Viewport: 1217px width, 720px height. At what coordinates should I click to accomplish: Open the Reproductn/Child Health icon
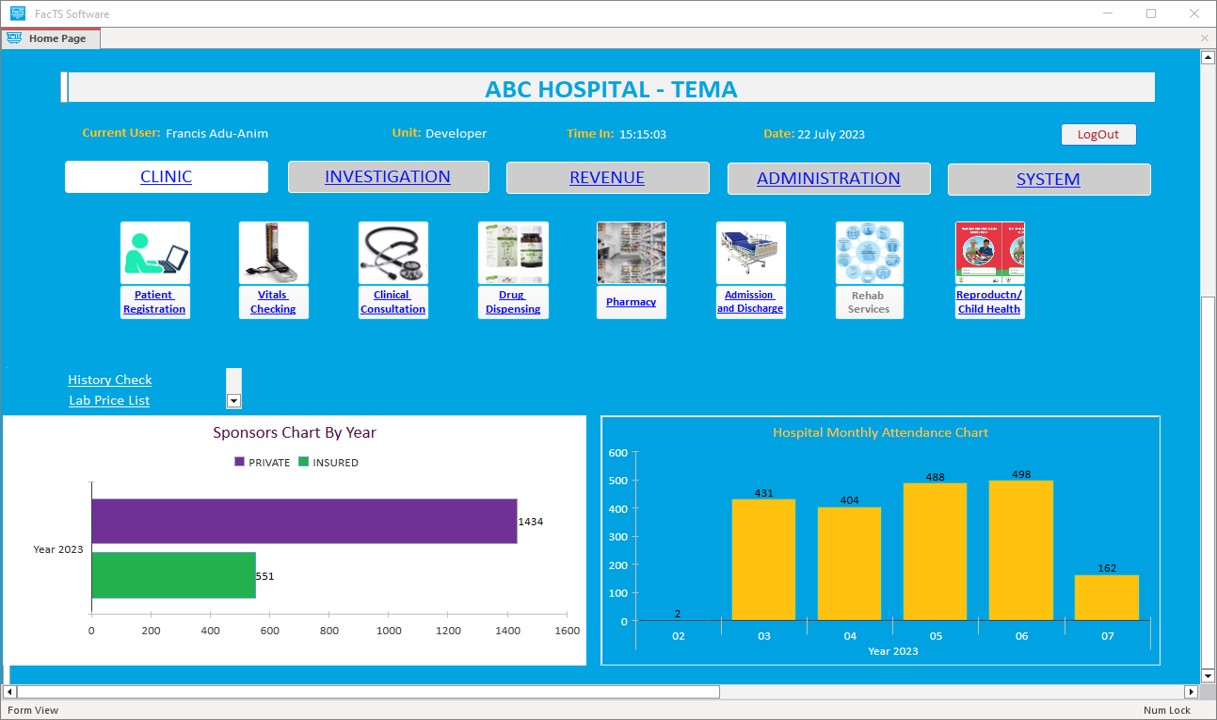point(989,253)
